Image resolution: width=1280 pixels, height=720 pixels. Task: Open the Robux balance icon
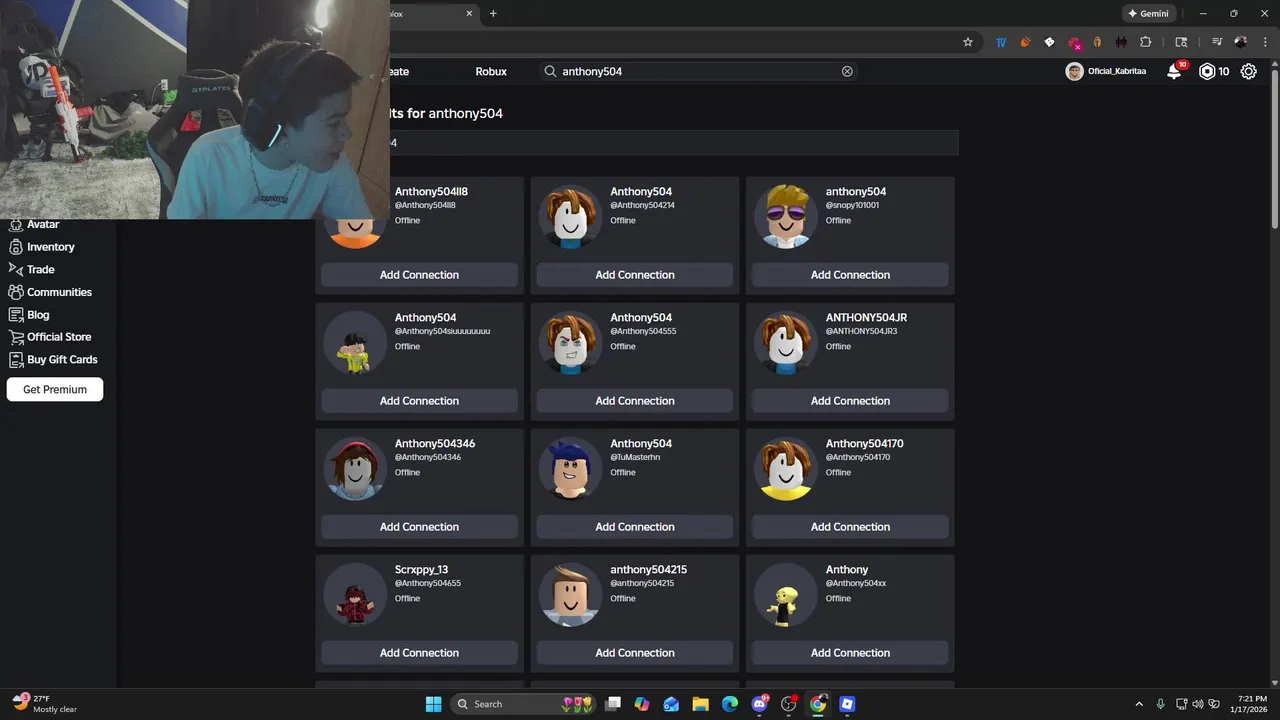[1207, 71]
